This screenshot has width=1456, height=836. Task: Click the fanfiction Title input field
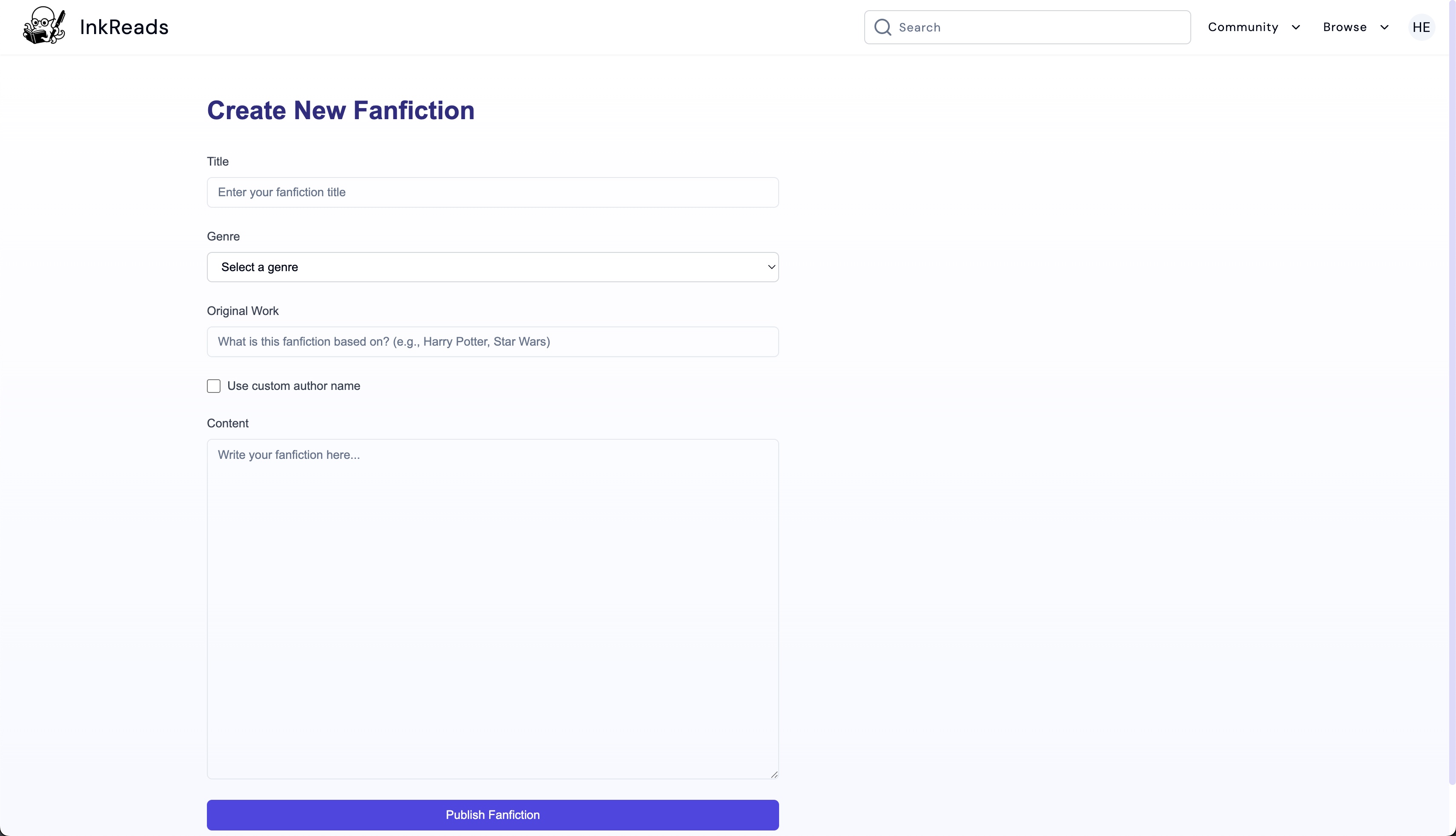tap(493, 192)
